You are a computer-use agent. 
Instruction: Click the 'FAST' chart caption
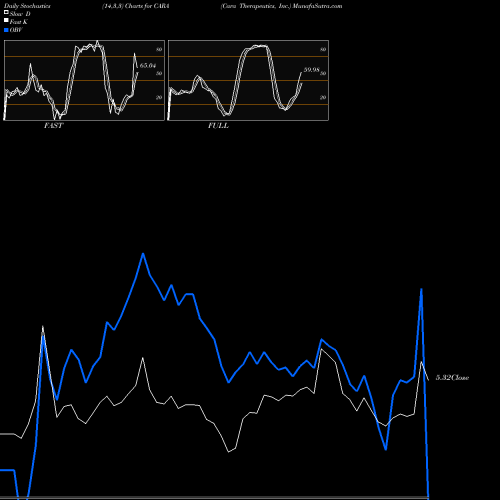(53, 126)
